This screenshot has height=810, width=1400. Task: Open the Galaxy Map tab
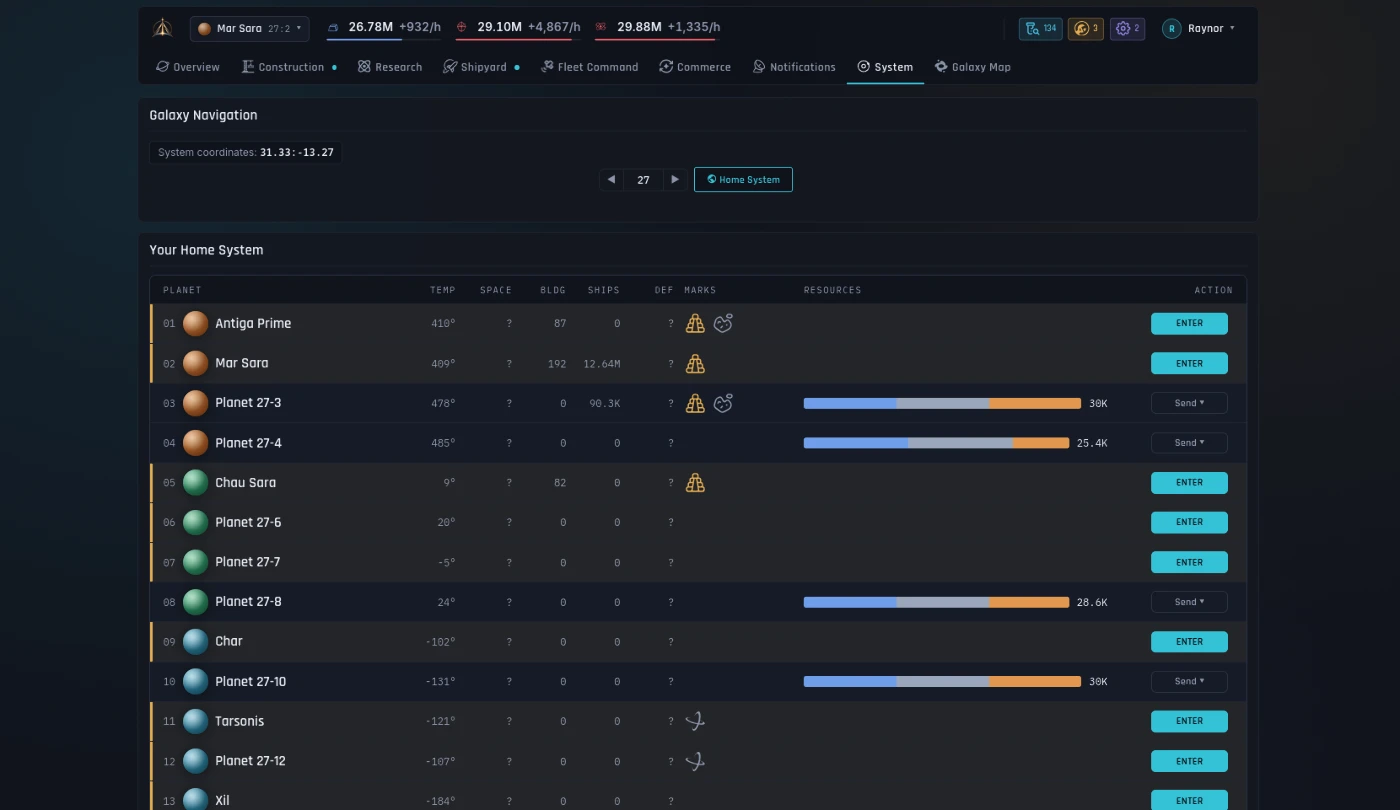tap(973, 67)
